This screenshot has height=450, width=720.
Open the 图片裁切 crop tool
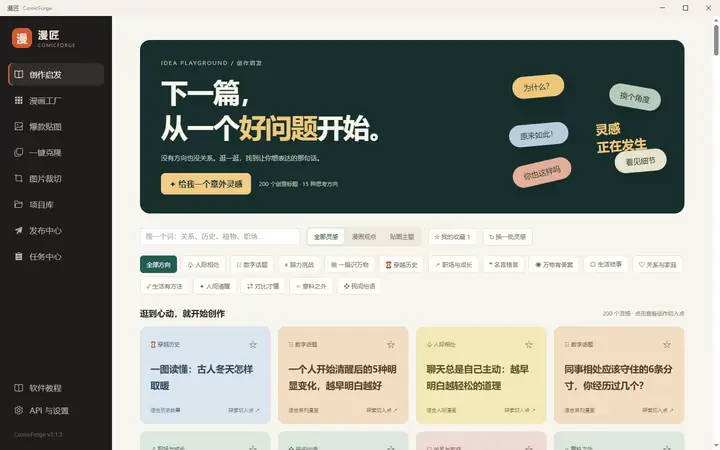coord(56,179)
